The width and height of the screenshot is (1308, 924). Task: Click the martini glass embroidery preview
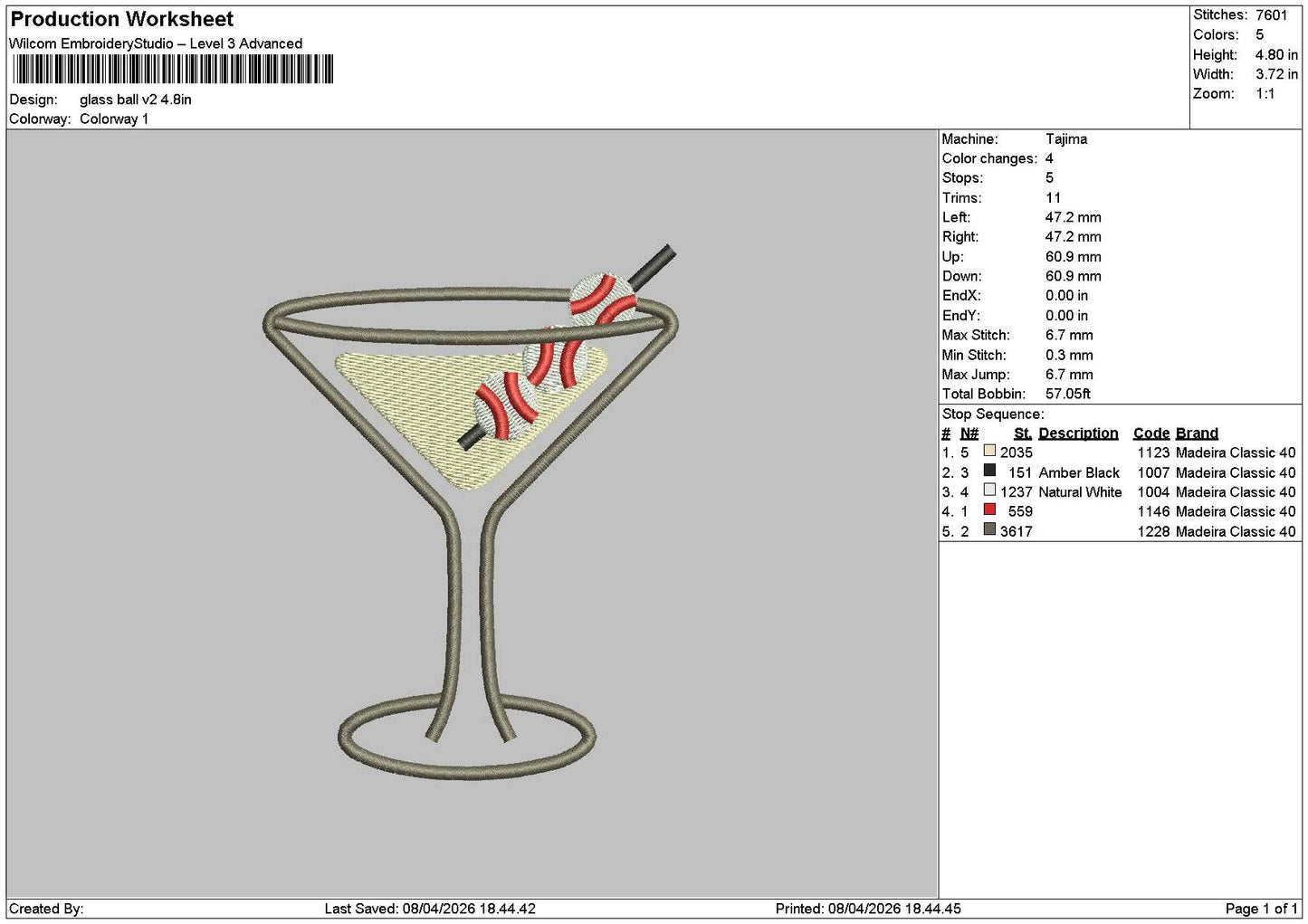click(471, 511)
